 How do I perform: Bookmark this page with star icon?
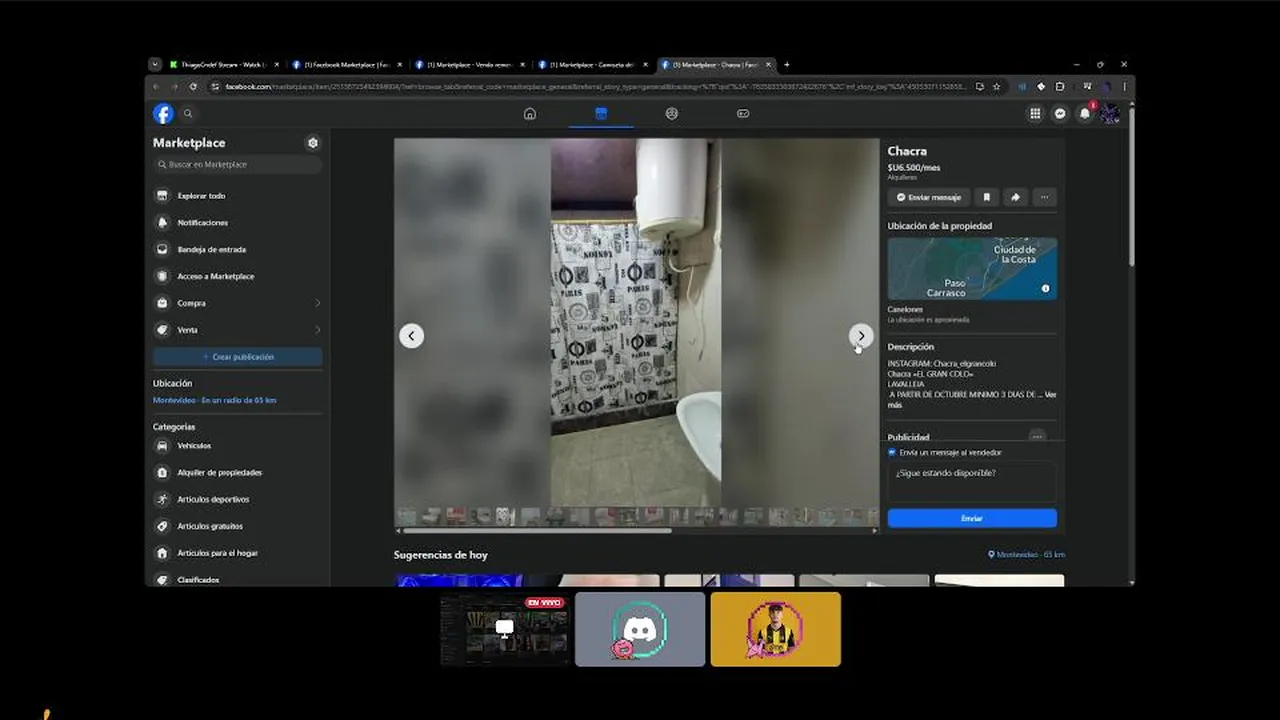point(996,87)
